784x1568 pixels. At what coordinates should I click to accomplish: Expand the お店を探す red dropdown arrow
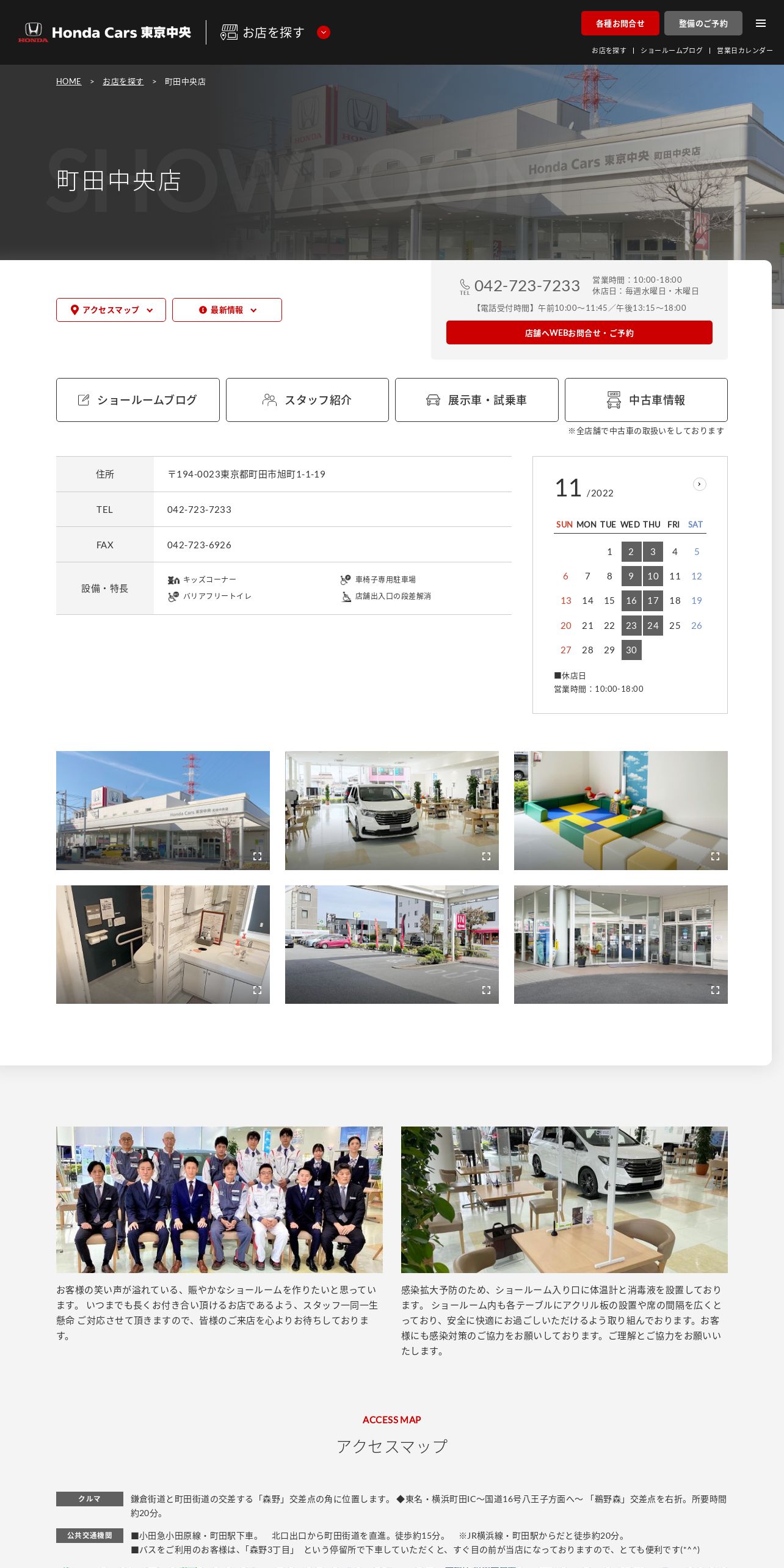(324, 32)
